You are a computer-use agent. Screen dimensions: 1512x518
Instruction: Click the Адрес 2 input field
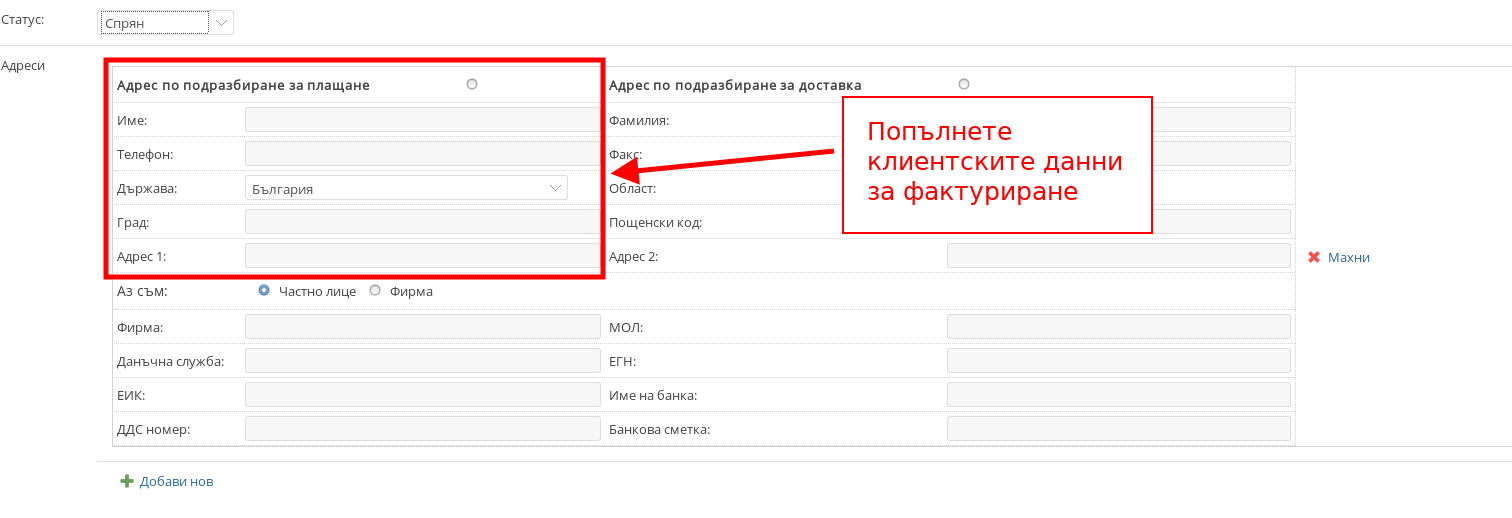pos(1118,256)
